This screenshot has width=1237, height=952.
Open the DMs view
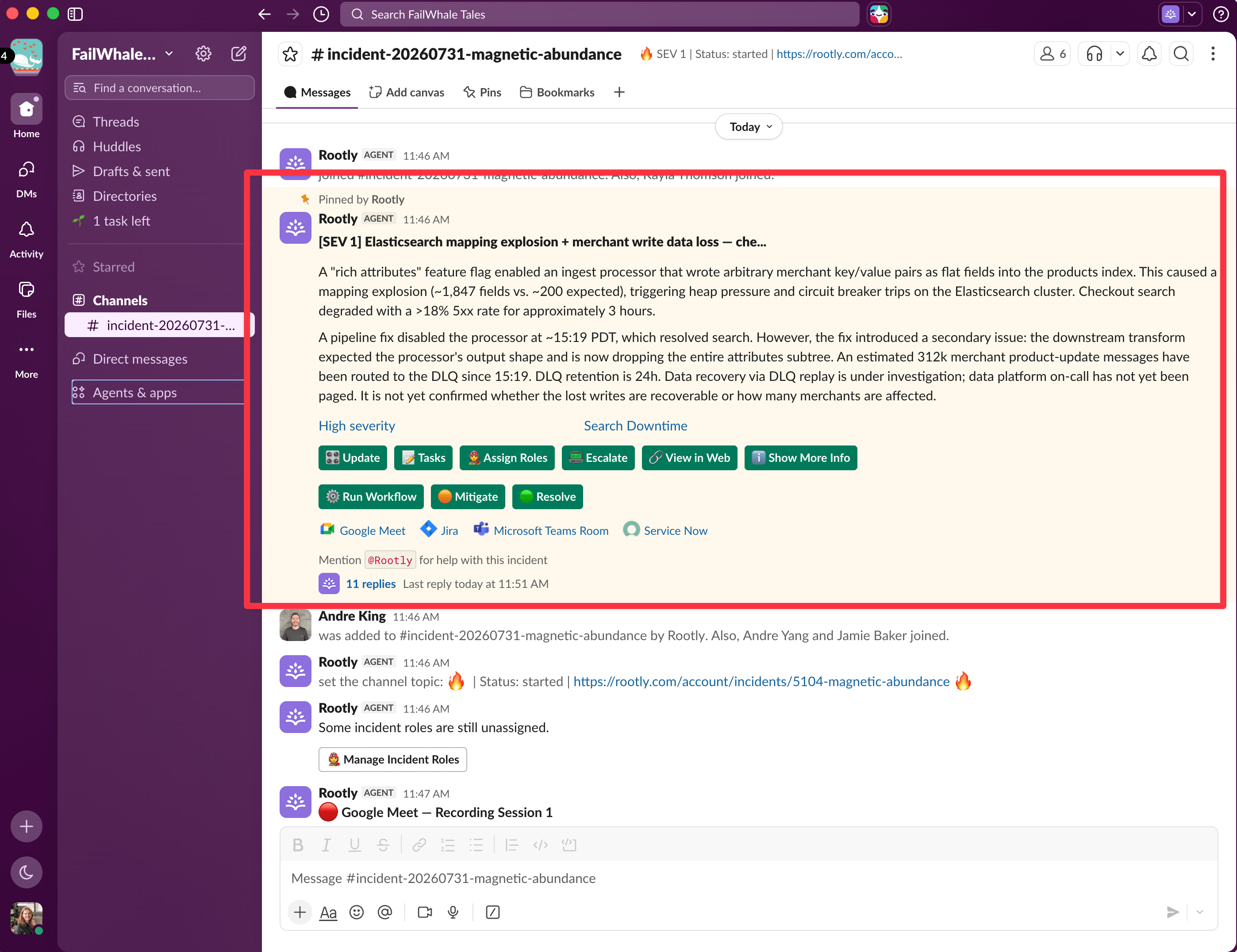click(27, 178)
